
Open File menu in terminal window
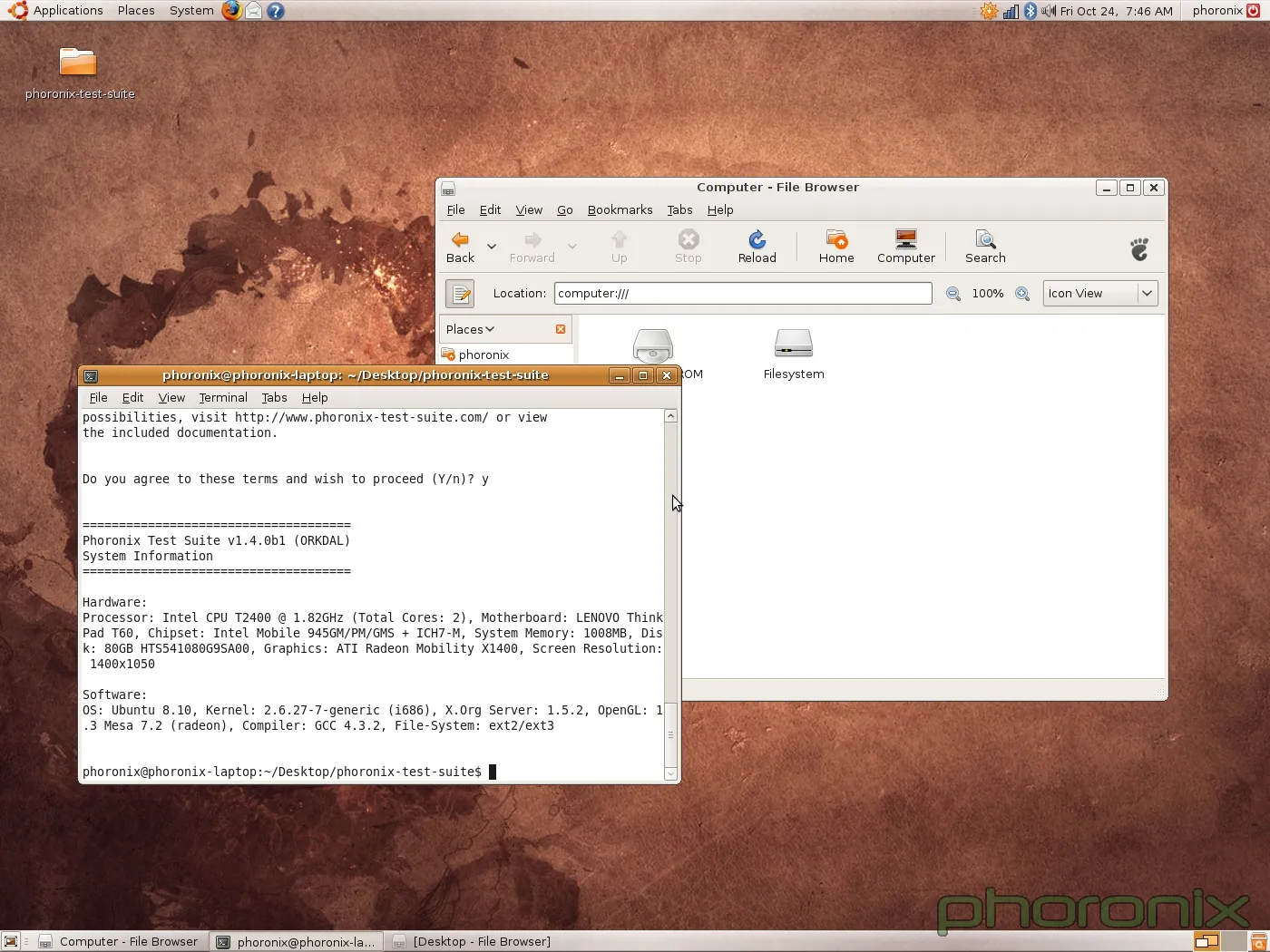point(98,397)
